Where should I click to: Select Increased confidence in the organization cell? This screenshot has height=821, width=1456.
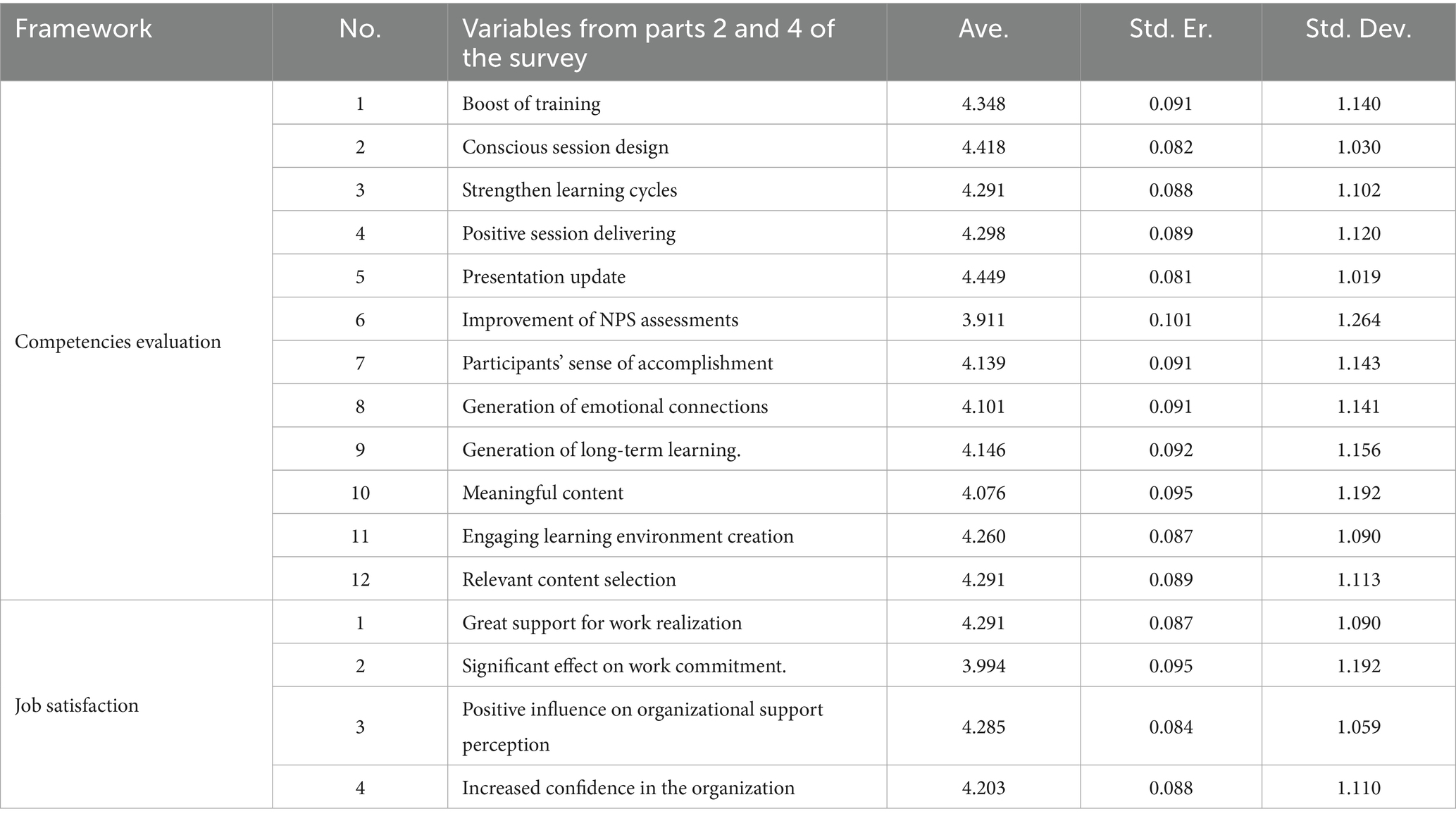point(628,787)
